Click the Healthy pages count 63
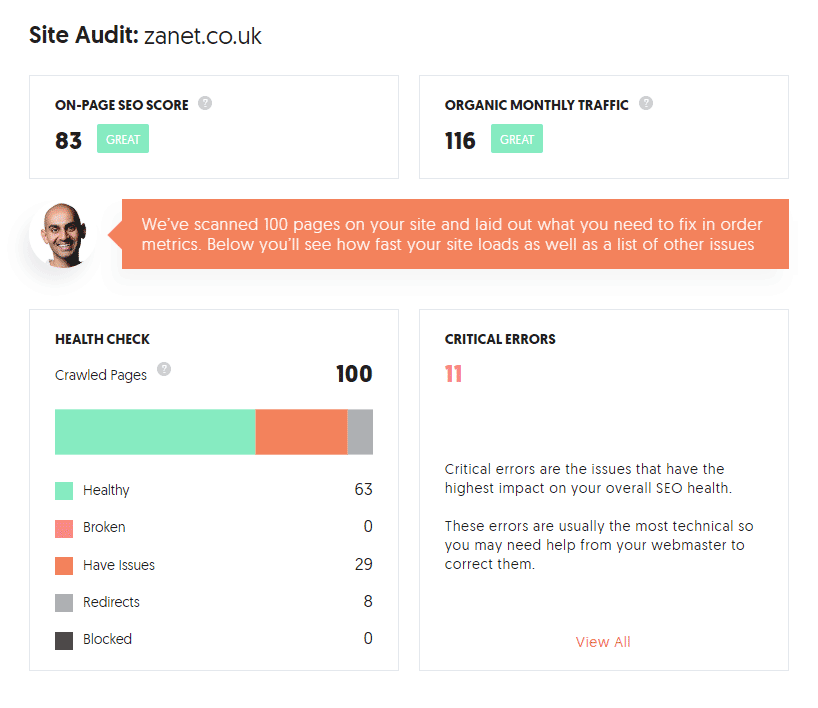 click(364, 489)
